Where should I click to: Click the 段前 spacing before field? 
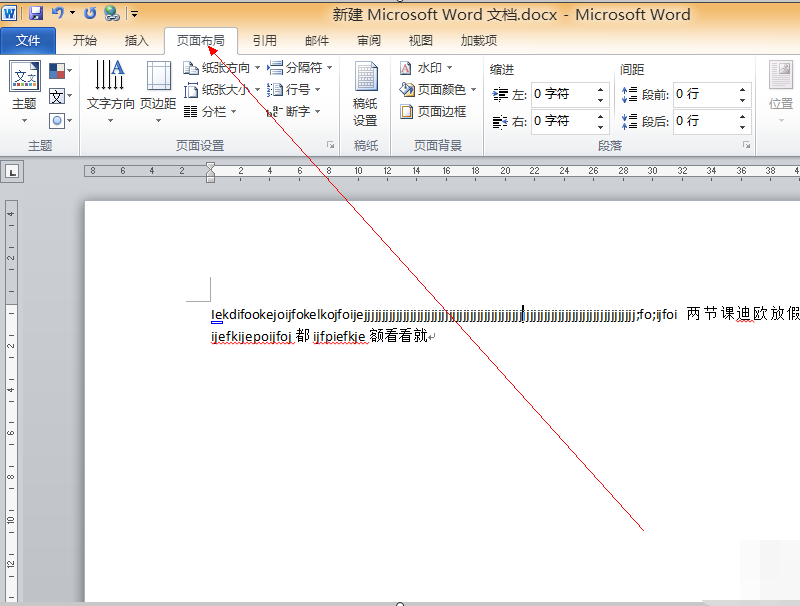703,94
